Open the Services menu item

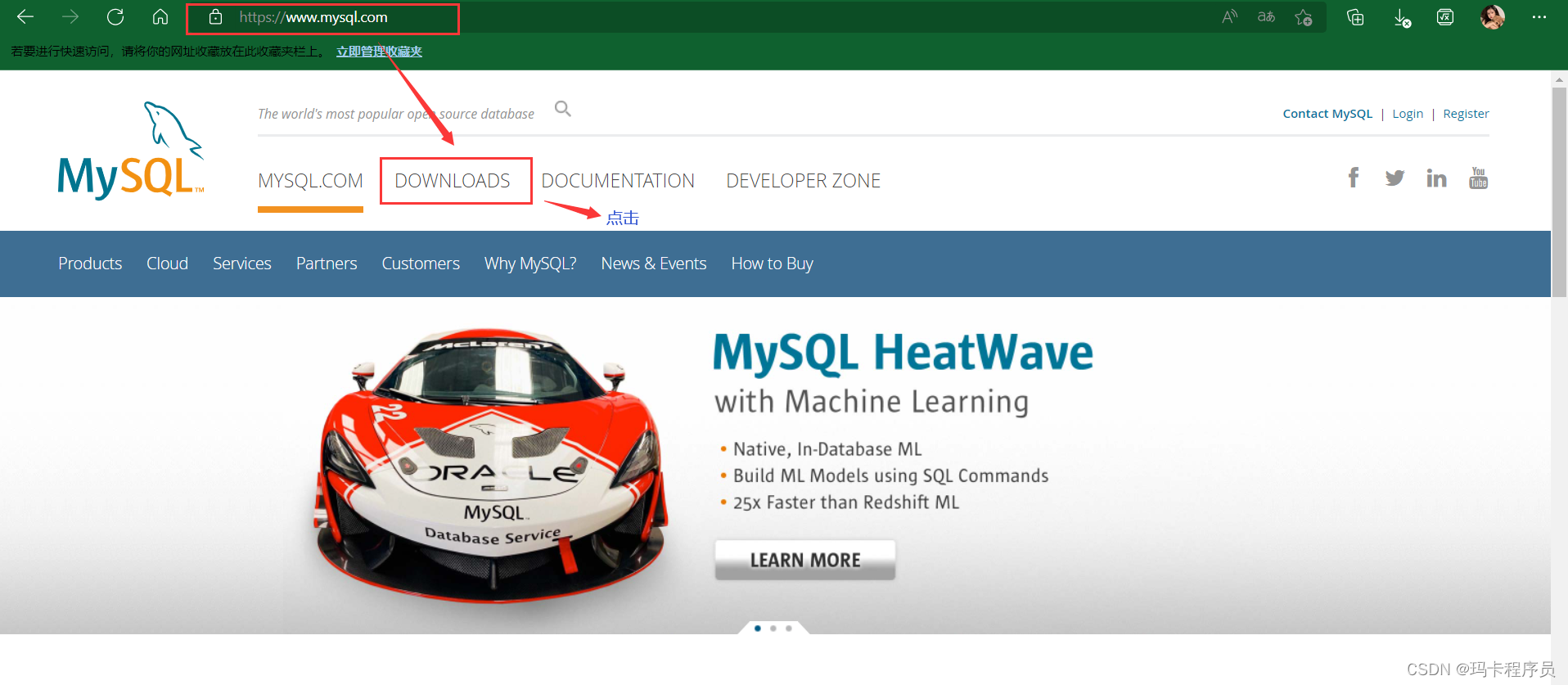tap(242, 264)
